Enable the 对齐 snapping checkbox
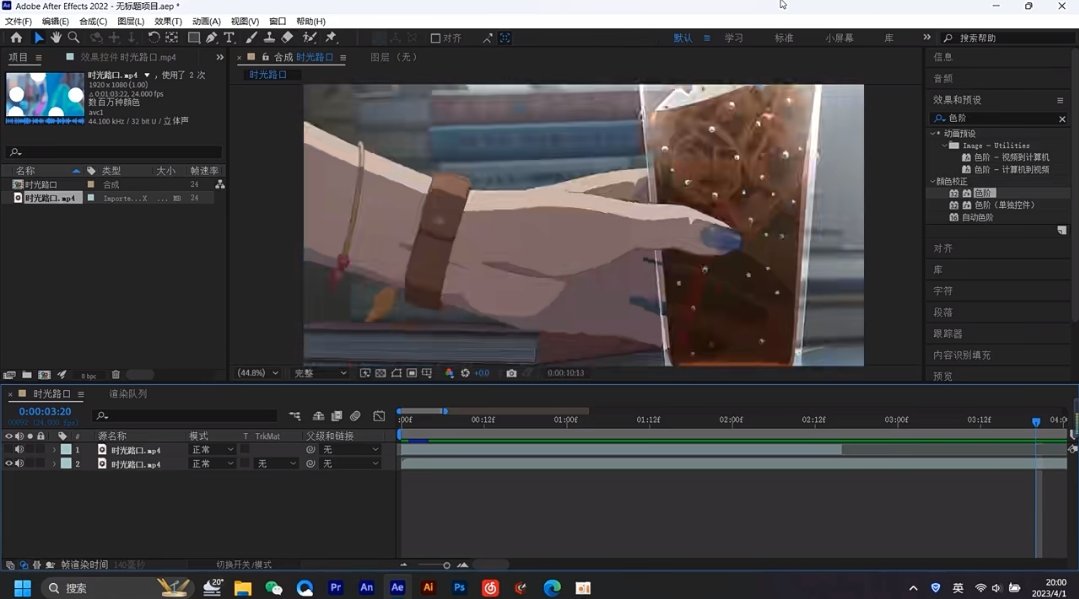Viewport: 1079px width, 599px height. pyautogui.click(x=436, y=38)
